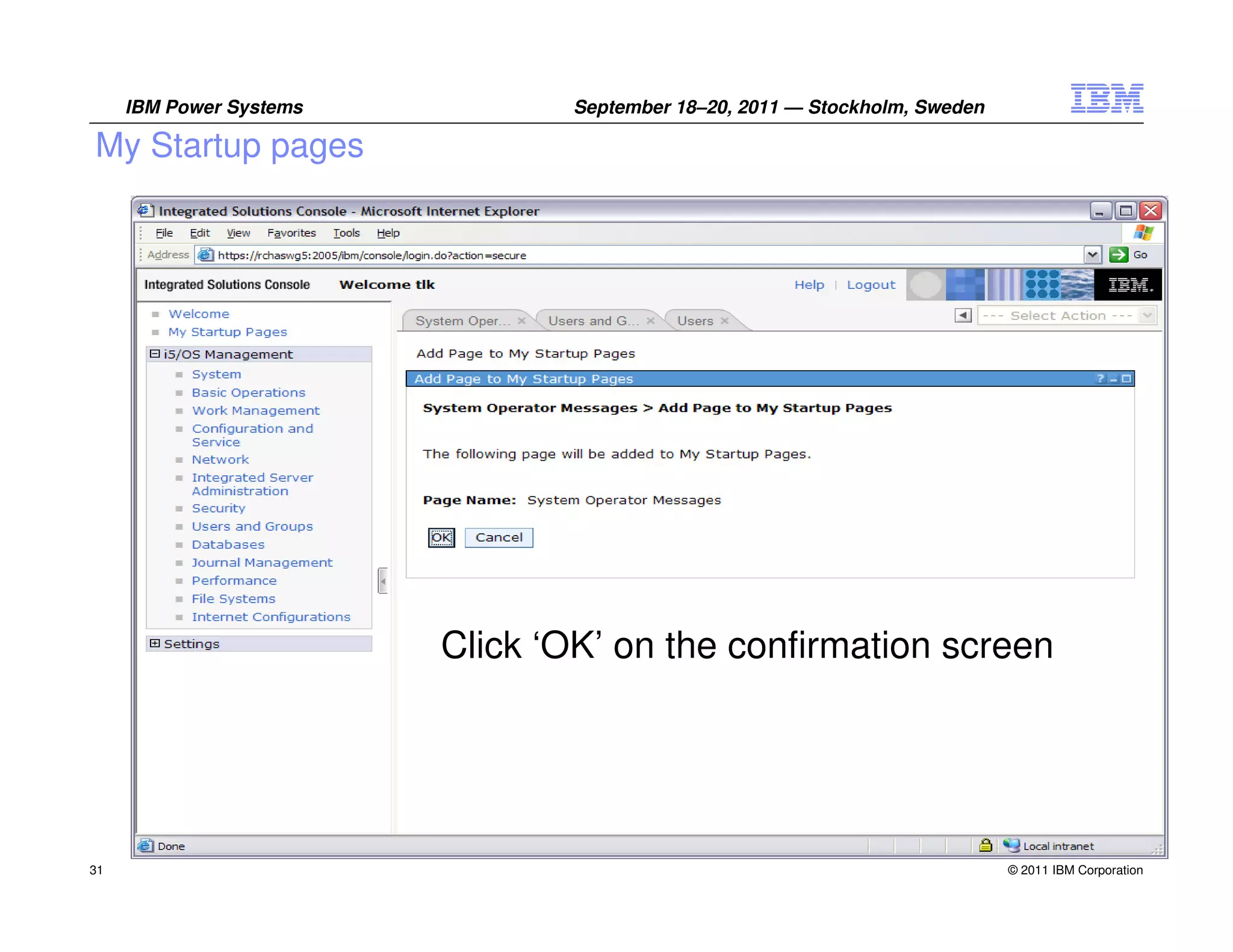The height and width of the screenshot is (952, 1233).
Task: Open the Tools menu
Action: [346, 233]
